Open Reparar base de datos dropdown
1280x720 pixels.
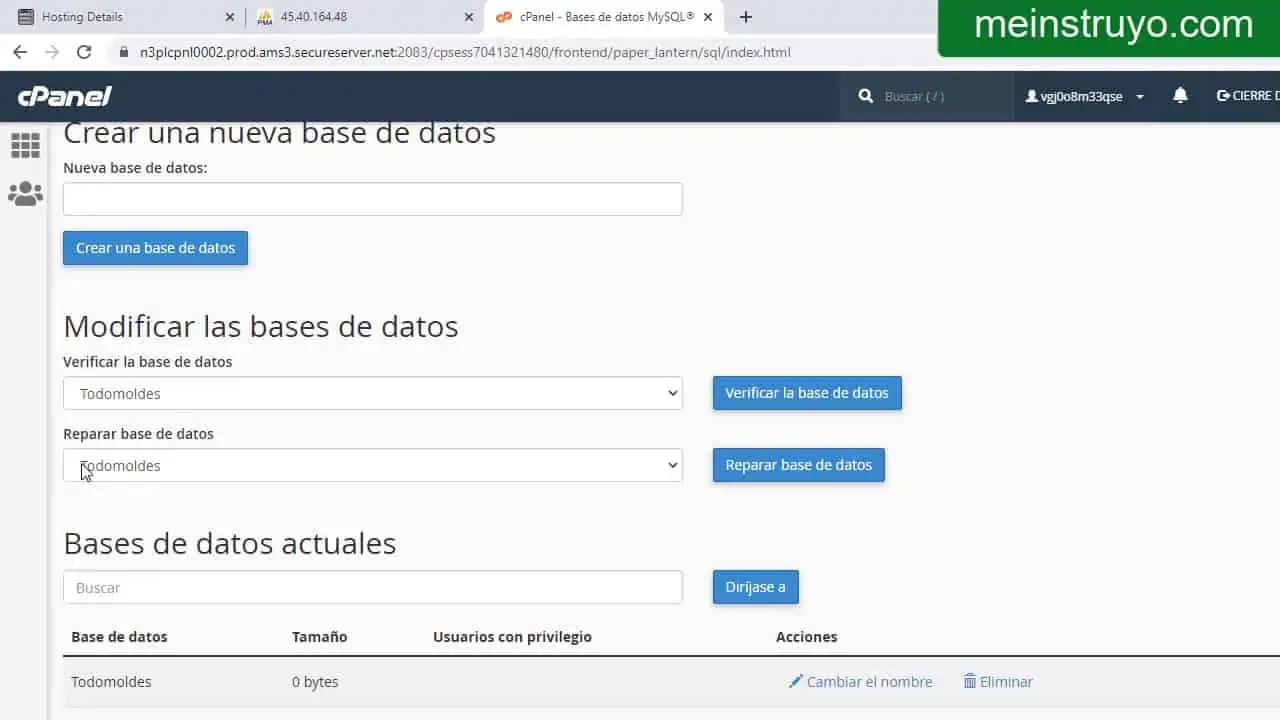pyautogui.click(x=373, y=465)
